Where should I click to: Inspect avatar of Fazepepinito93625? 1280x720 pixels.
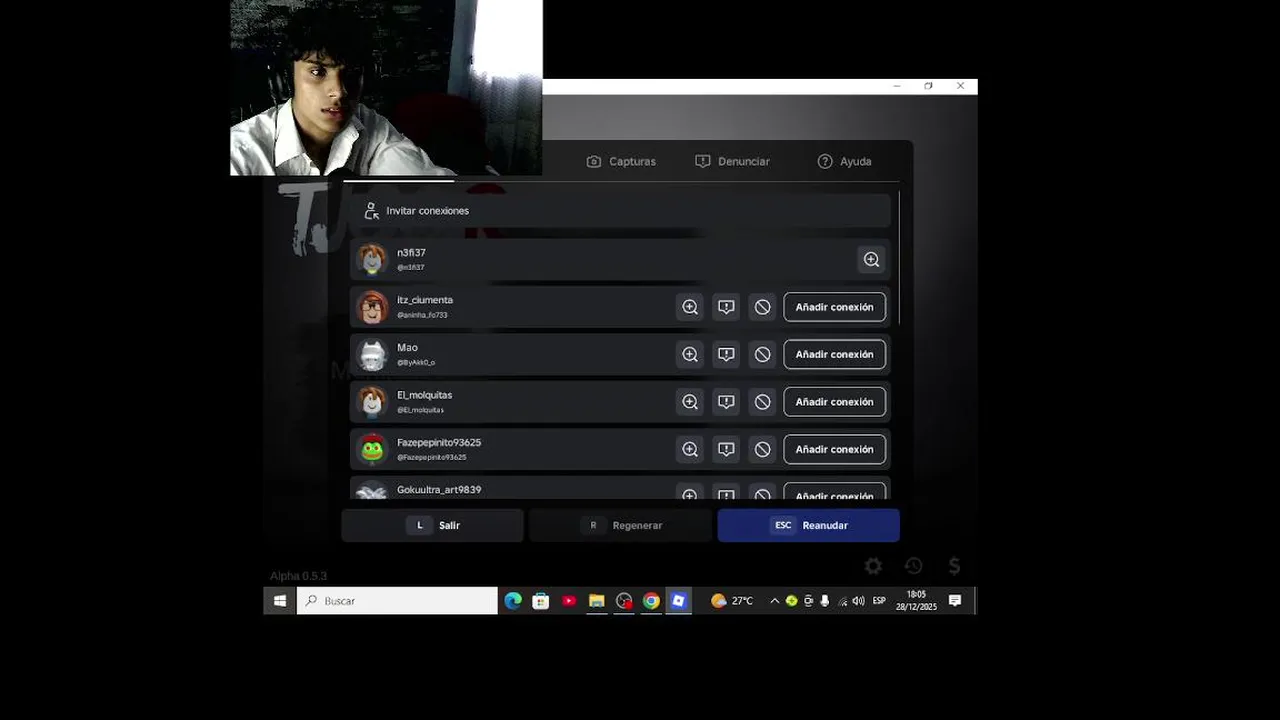(x=690, y=449)
